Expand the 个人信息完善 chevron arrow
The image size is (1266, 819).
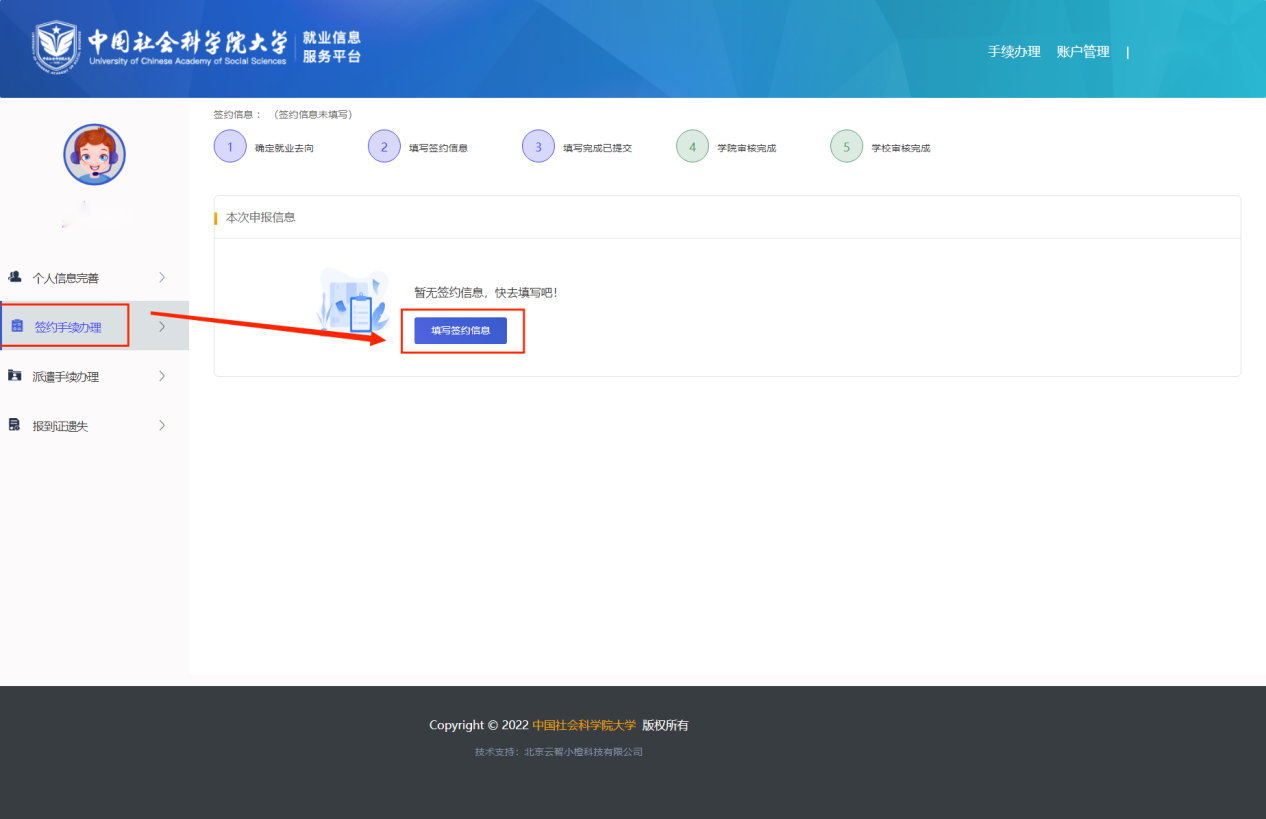[x=162, y=277]
